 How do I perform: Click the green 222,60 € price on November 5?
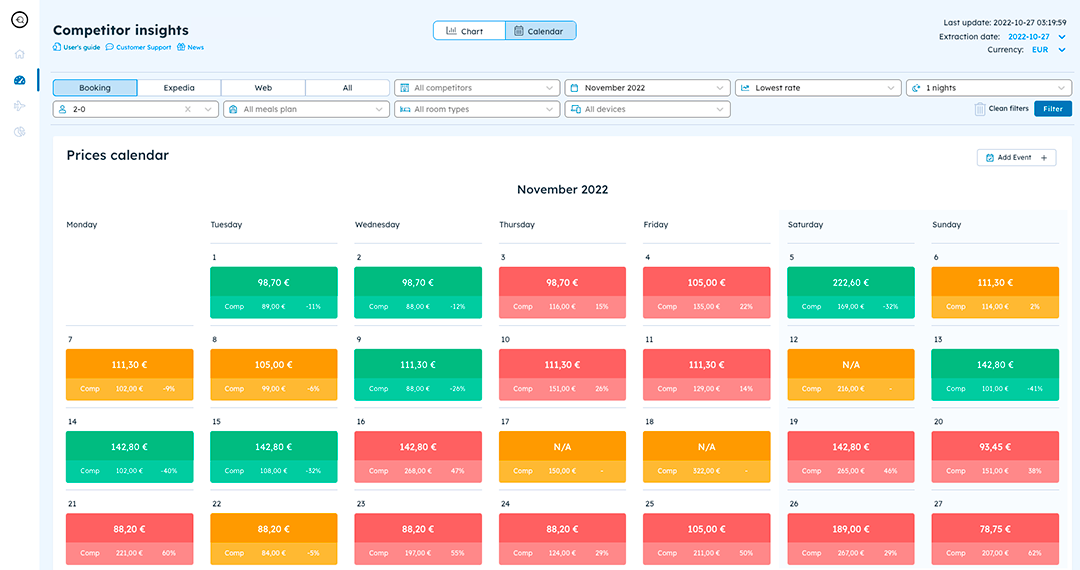pos(850,282)
